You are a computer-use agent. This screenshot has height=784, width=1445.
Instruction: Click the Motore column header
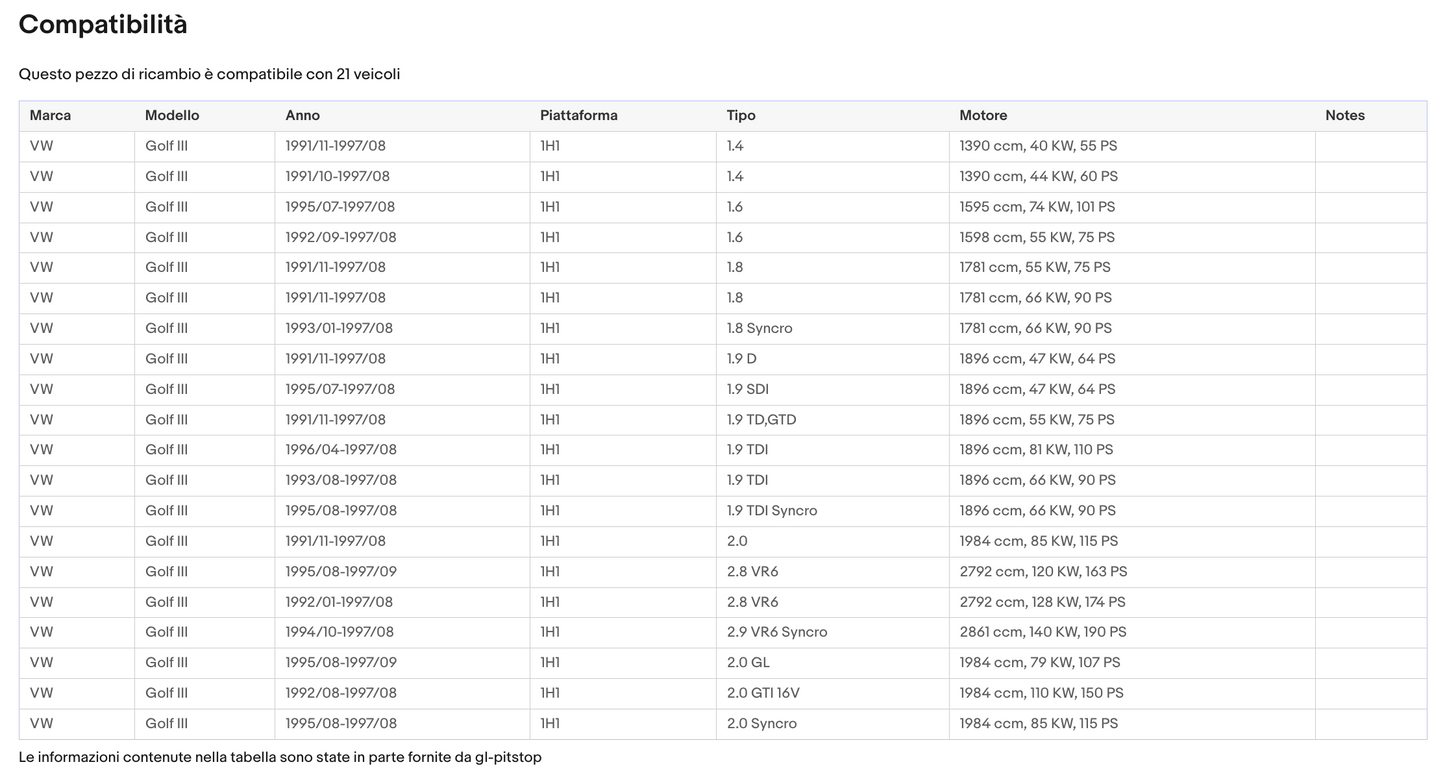(983, 115)
